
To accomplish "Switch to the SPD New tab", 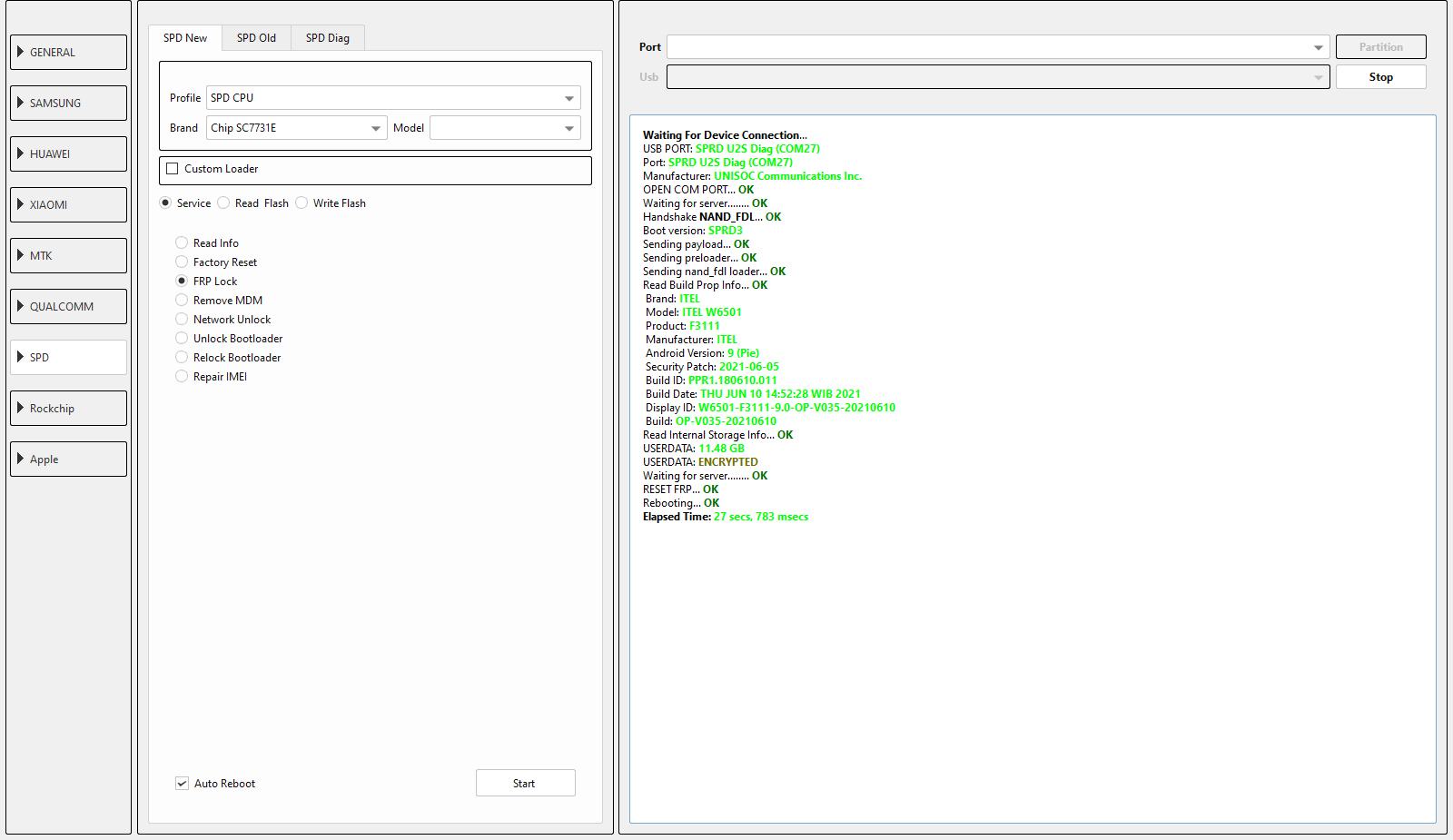I will (185, 37).
